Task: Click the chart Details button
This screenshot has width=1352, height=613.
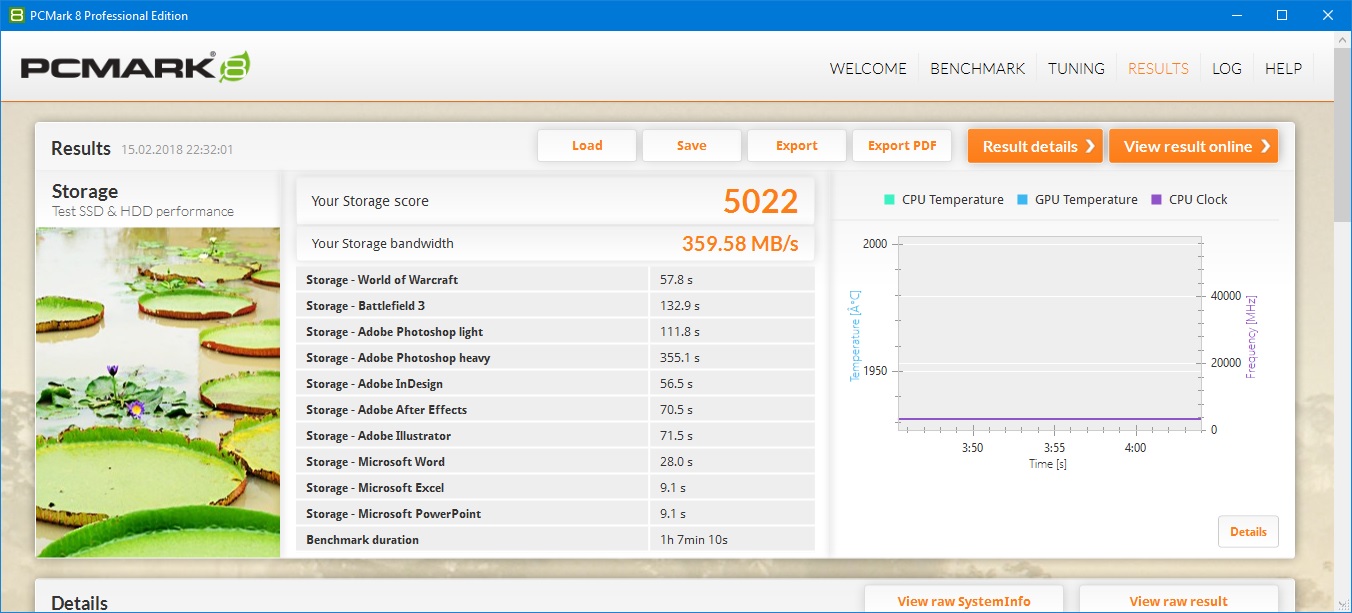Action: click(1248, 532)
